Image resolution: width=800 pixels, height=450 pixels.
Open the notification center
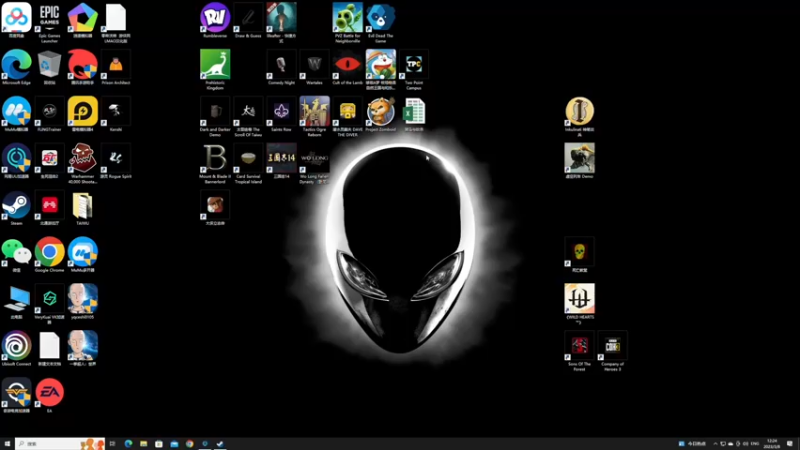tap(790, 444)
